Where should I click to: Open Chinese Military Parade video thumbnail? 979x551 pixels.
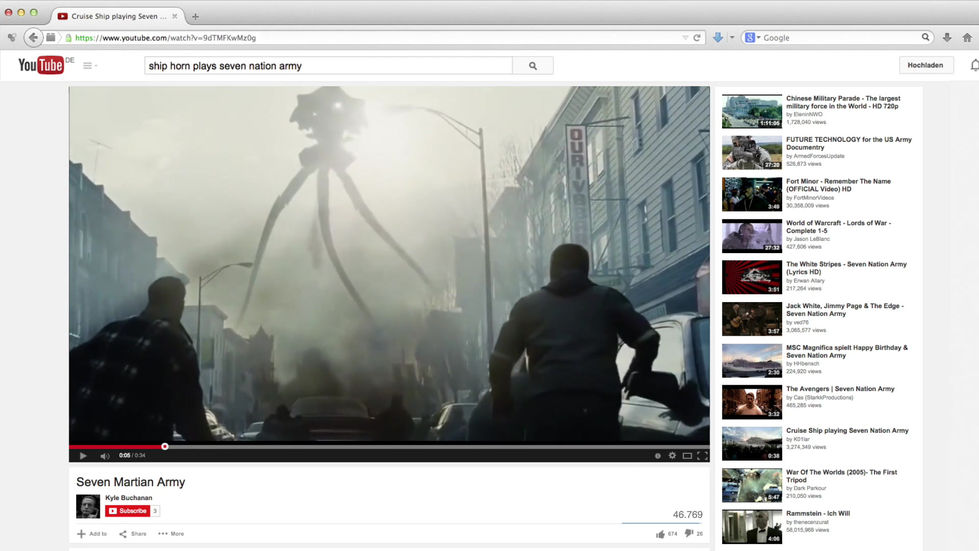pos(752,111)
